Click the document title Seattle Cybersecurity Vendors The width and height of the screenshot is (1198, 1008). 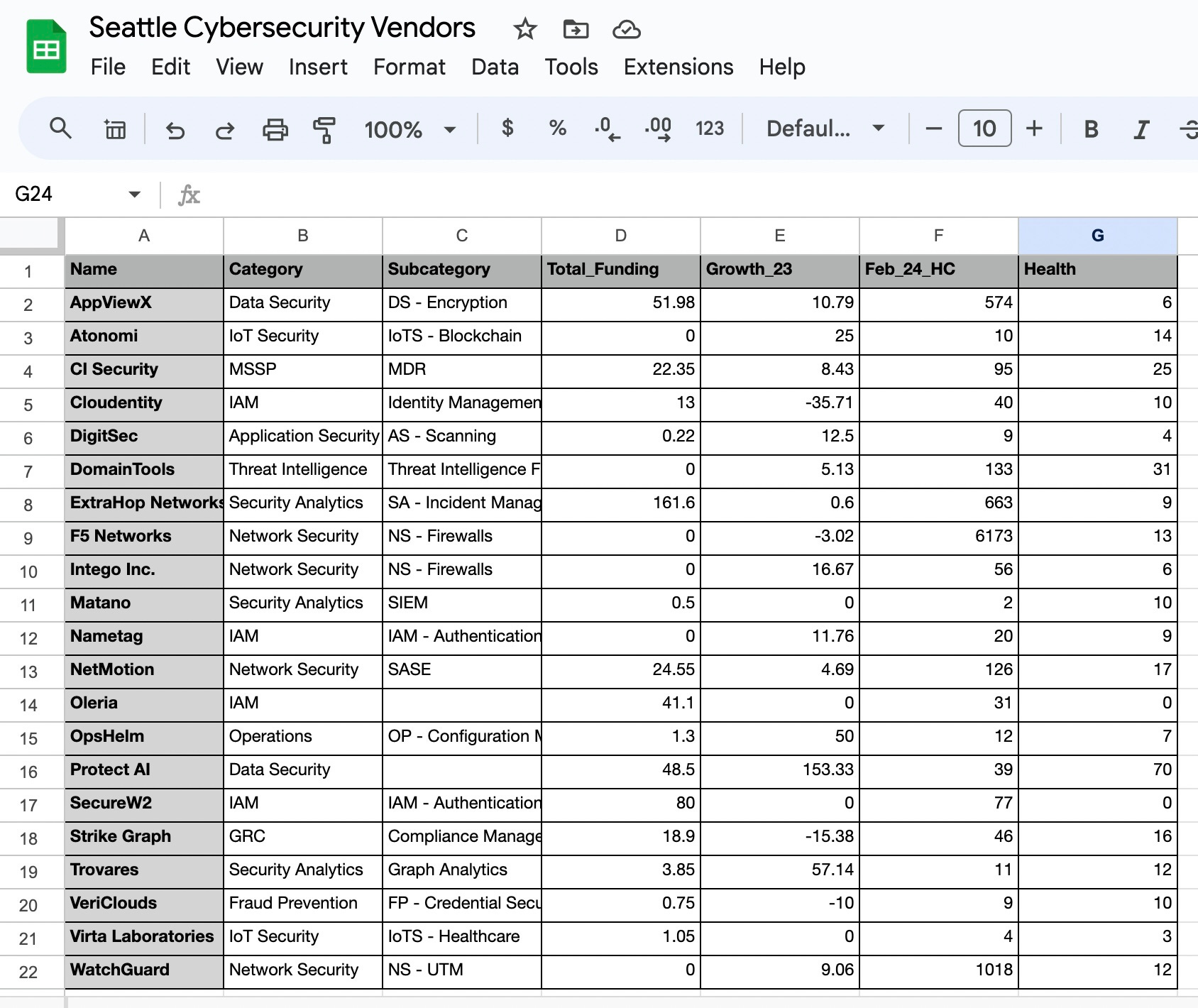click(x=282, y=28)
